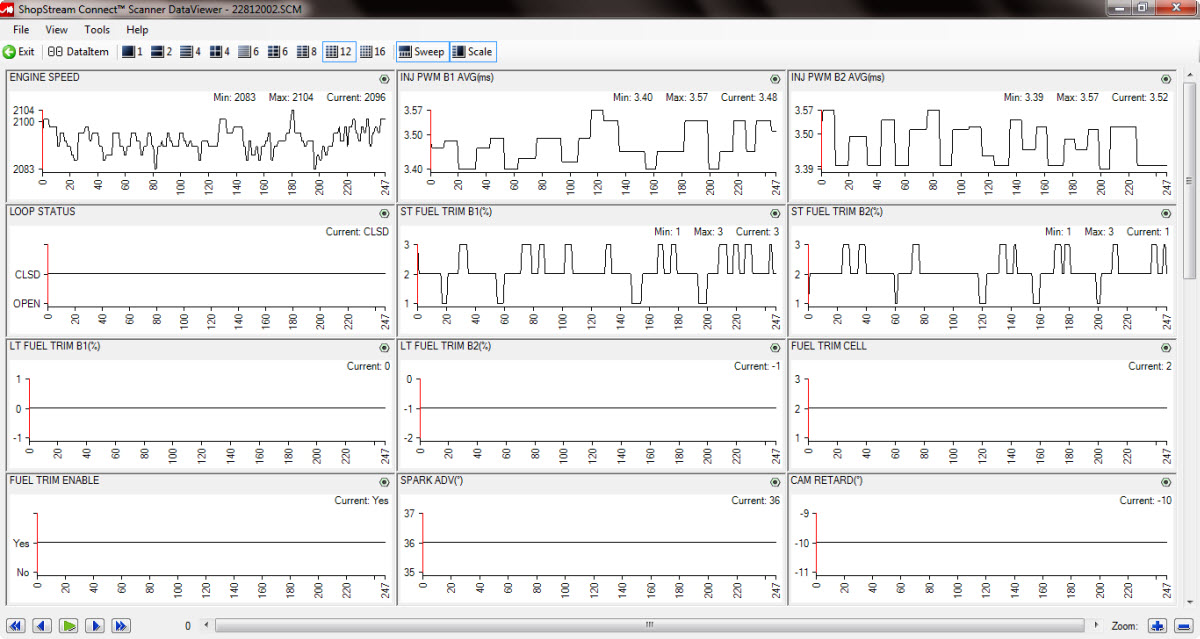Click the LT FUEL TRIM B2 graph options icon
The height and width of the screenshot is (639, 1200).
[774, 347]
